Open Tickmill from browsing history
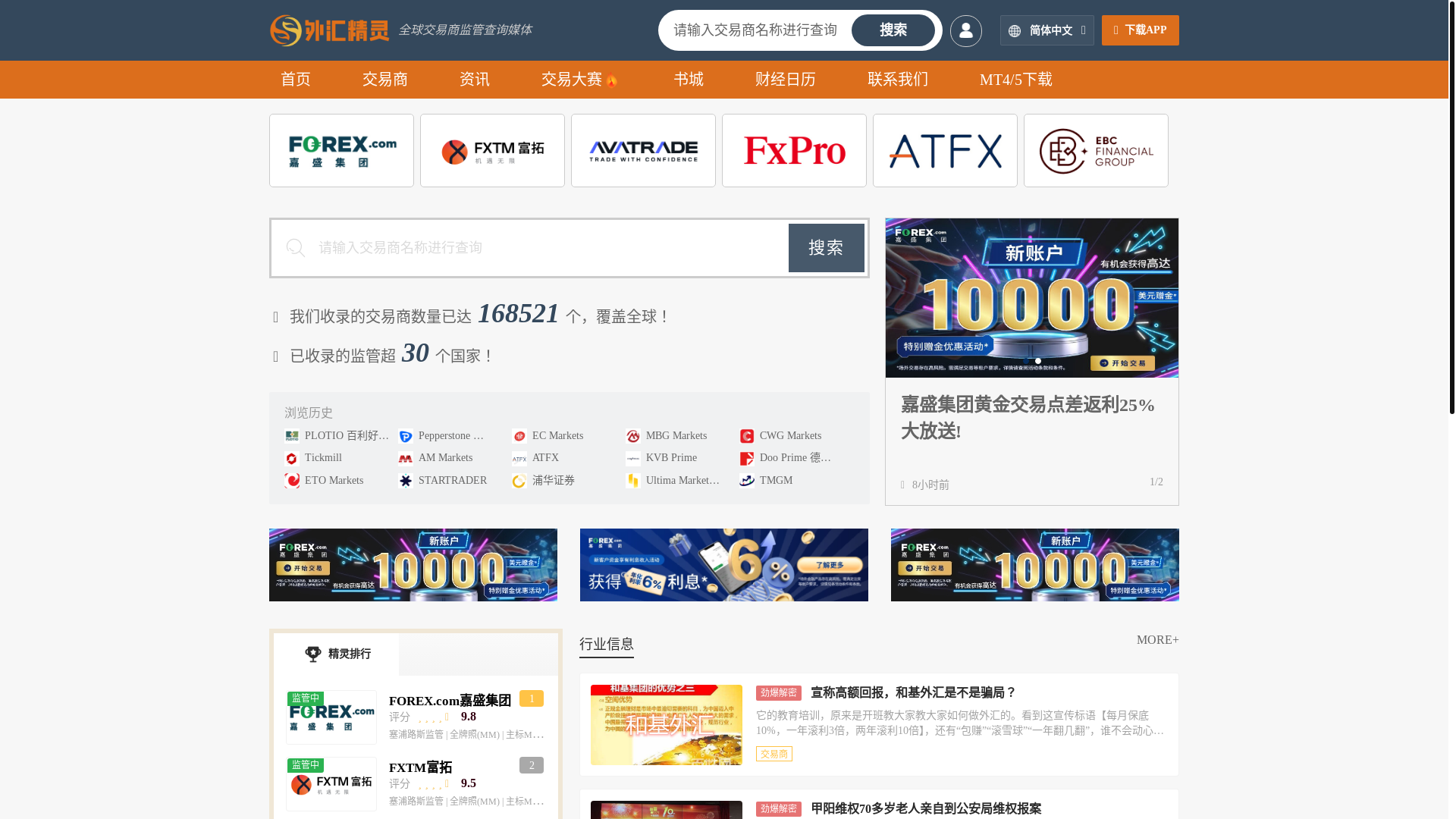1456x819 pixels. point(313,458)
